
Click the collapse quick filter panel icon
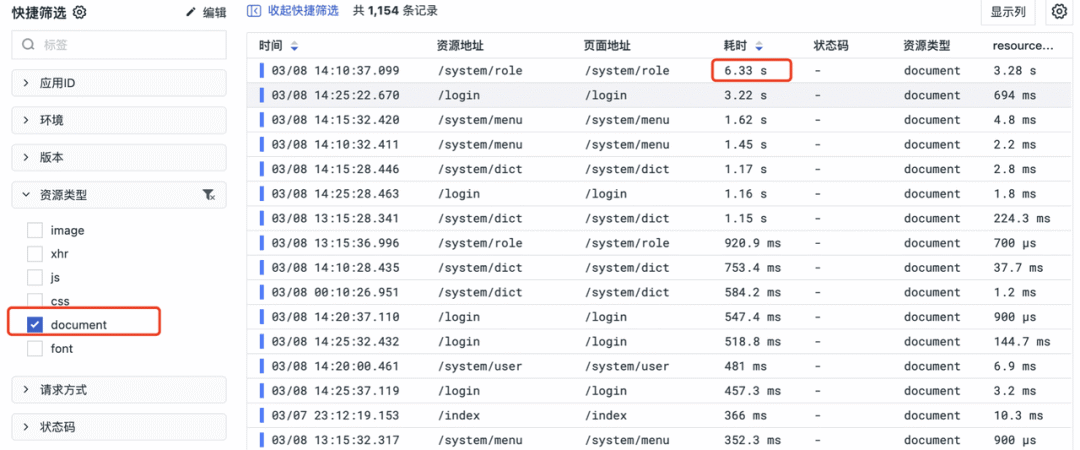pyautogui.click(x=254, y=11)
